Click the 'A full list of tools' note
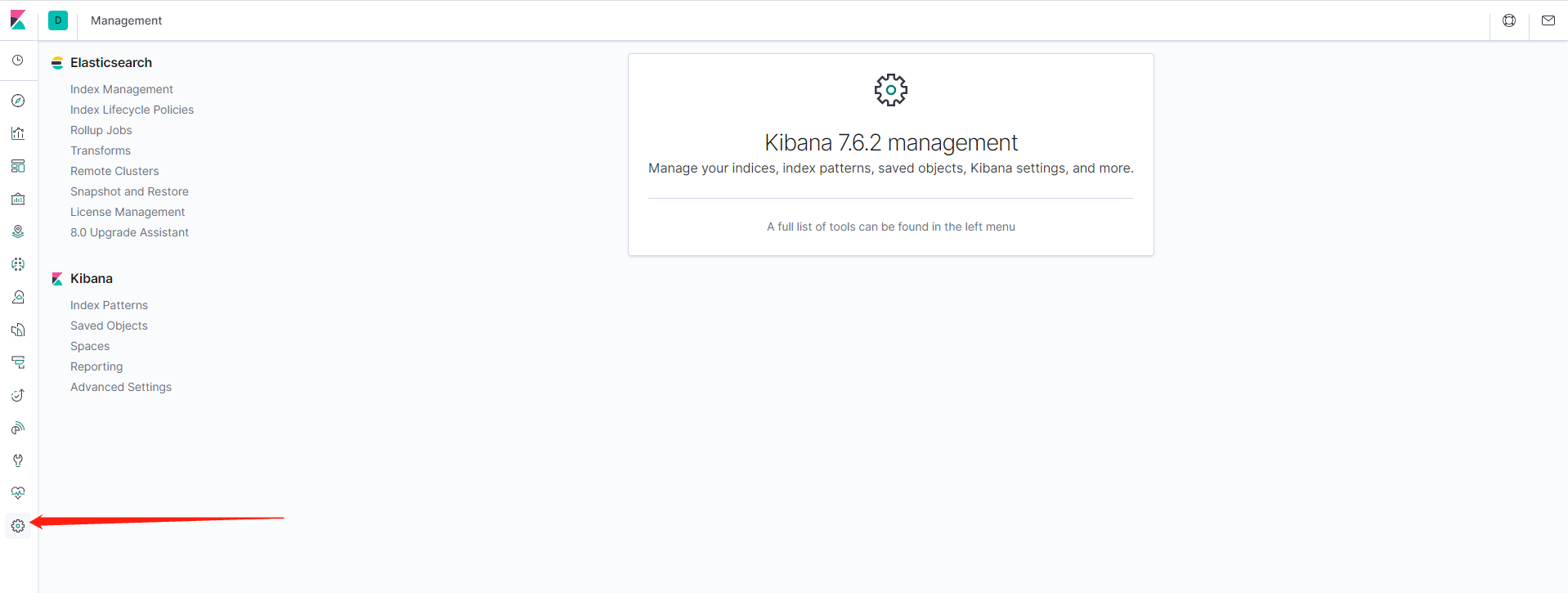Viewport: 1568px width, 593px height. (891, 227)
